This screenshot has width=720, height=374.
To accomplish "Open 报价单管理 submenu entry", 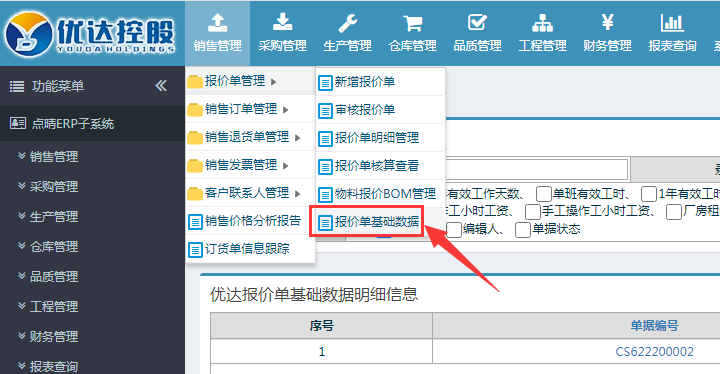I will point(250,81).
